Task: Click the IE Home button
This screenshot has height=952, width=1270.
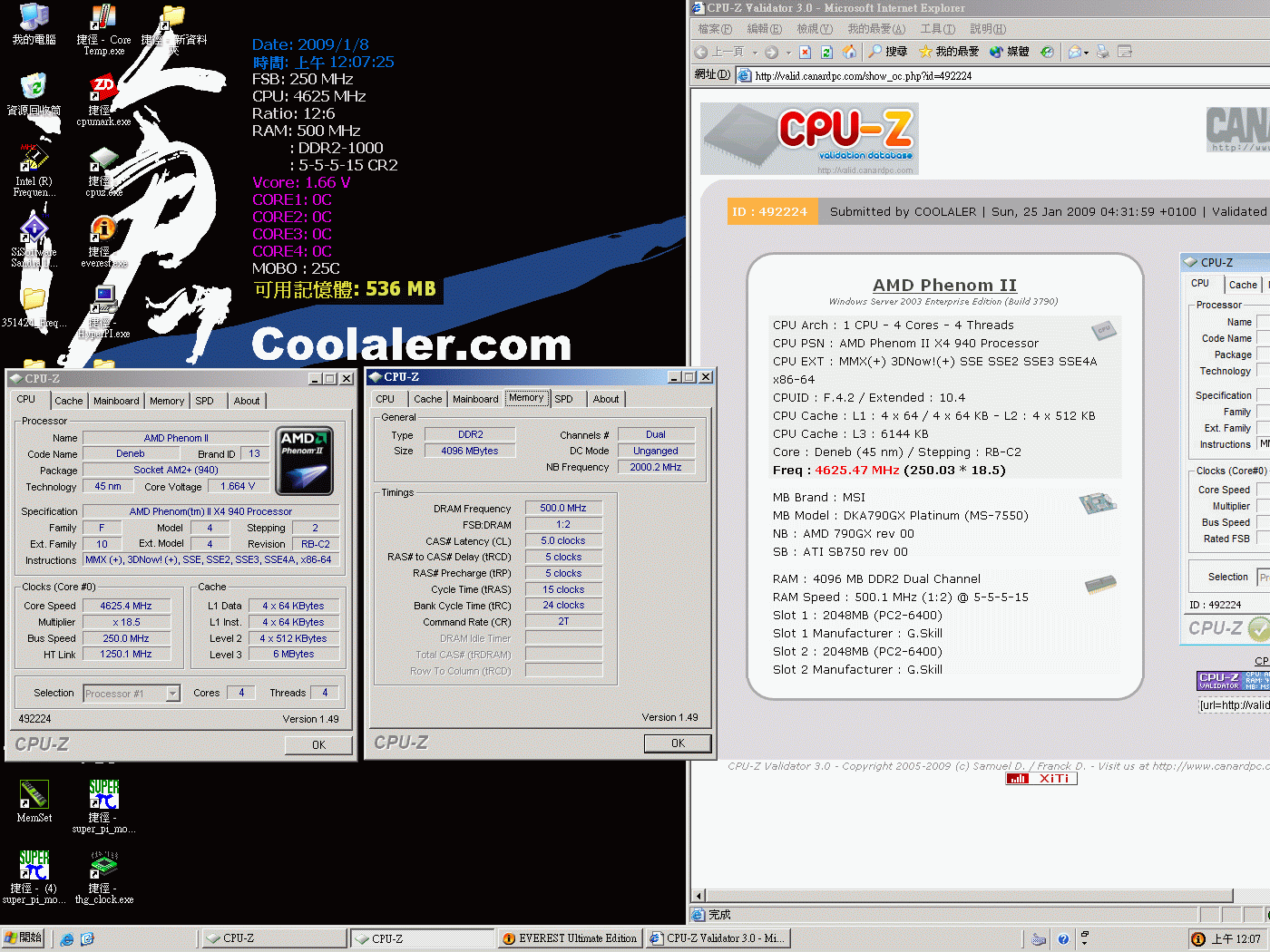Action: pos(849,52)
